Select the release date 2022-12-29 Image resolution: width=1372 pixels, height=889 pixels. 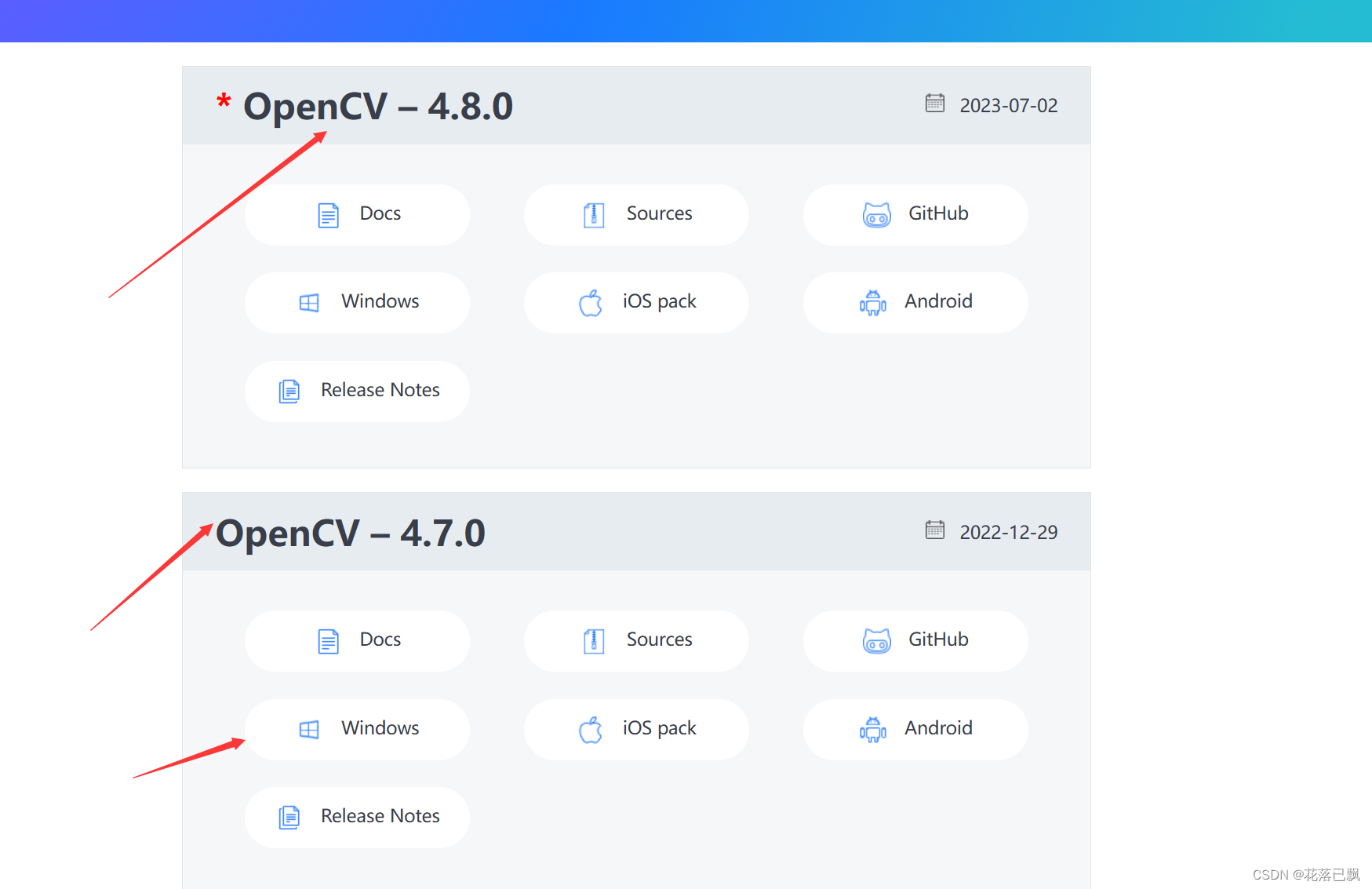1009,532
